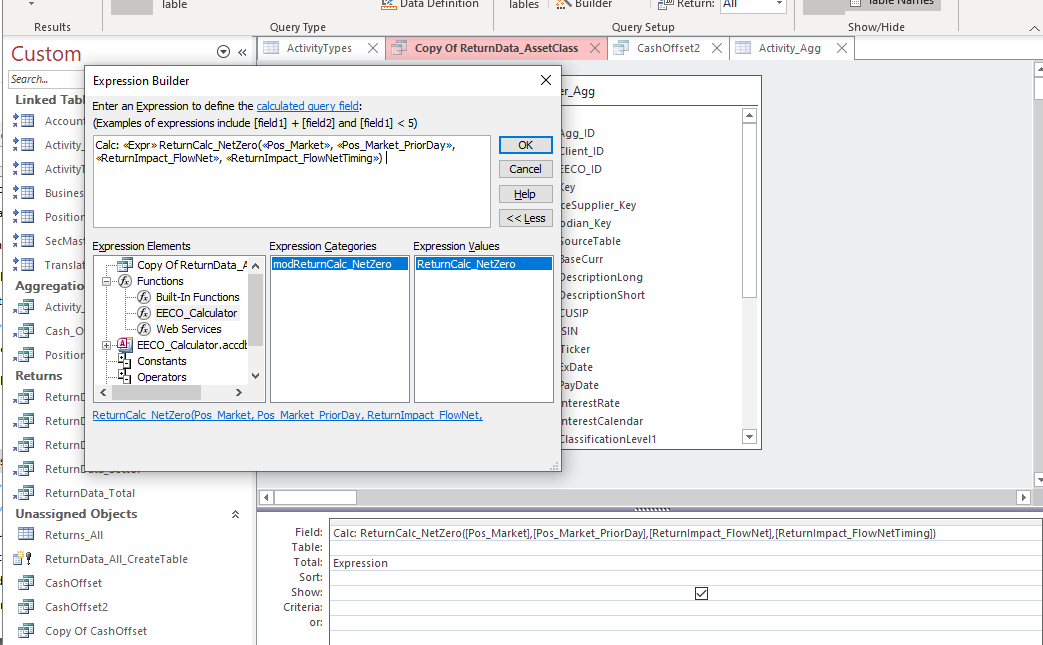Select Built-In Functions item
1043x645 pixels.
198,297
